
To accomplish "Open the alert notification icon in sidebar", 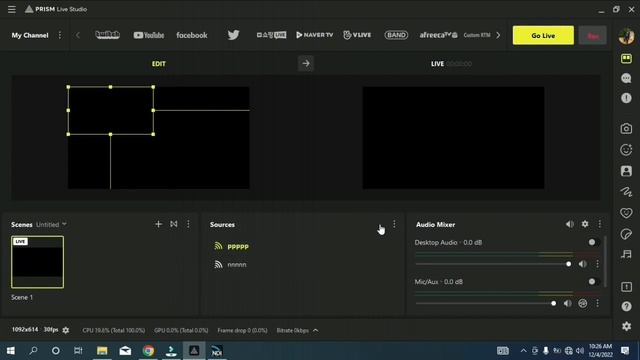I will coord(626,98).
